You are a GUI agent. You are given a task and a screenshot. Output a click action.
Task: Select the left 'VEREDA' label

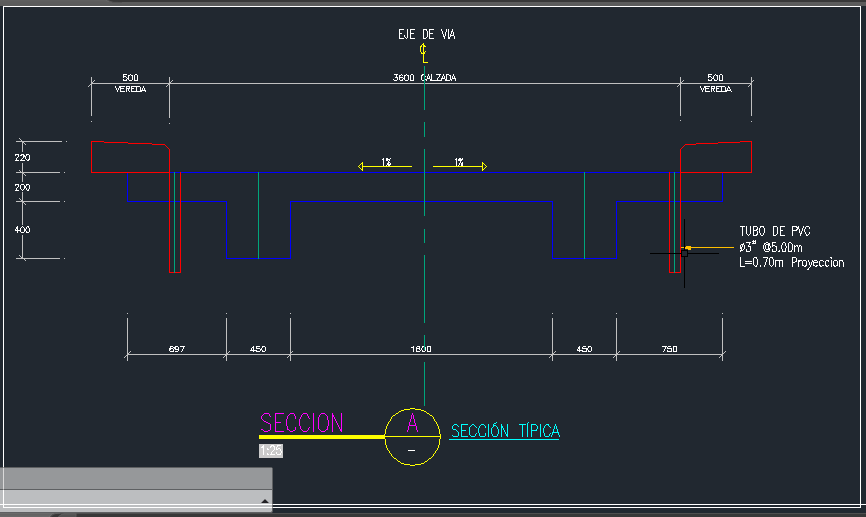[x=130, y=89]
